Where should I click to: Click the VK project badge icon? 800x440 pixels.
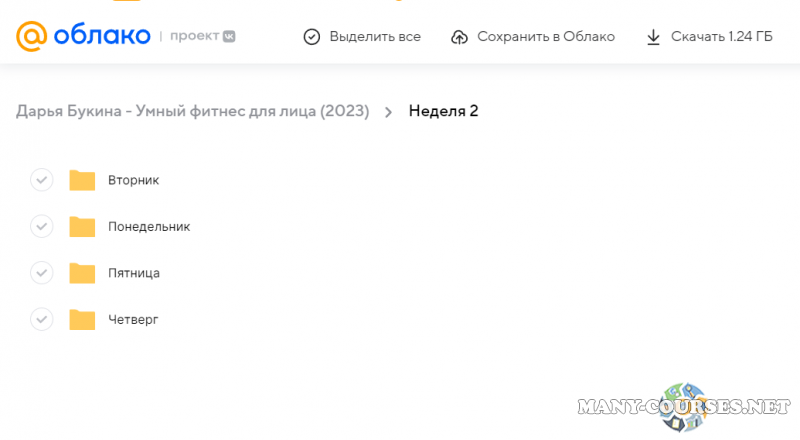229,37
